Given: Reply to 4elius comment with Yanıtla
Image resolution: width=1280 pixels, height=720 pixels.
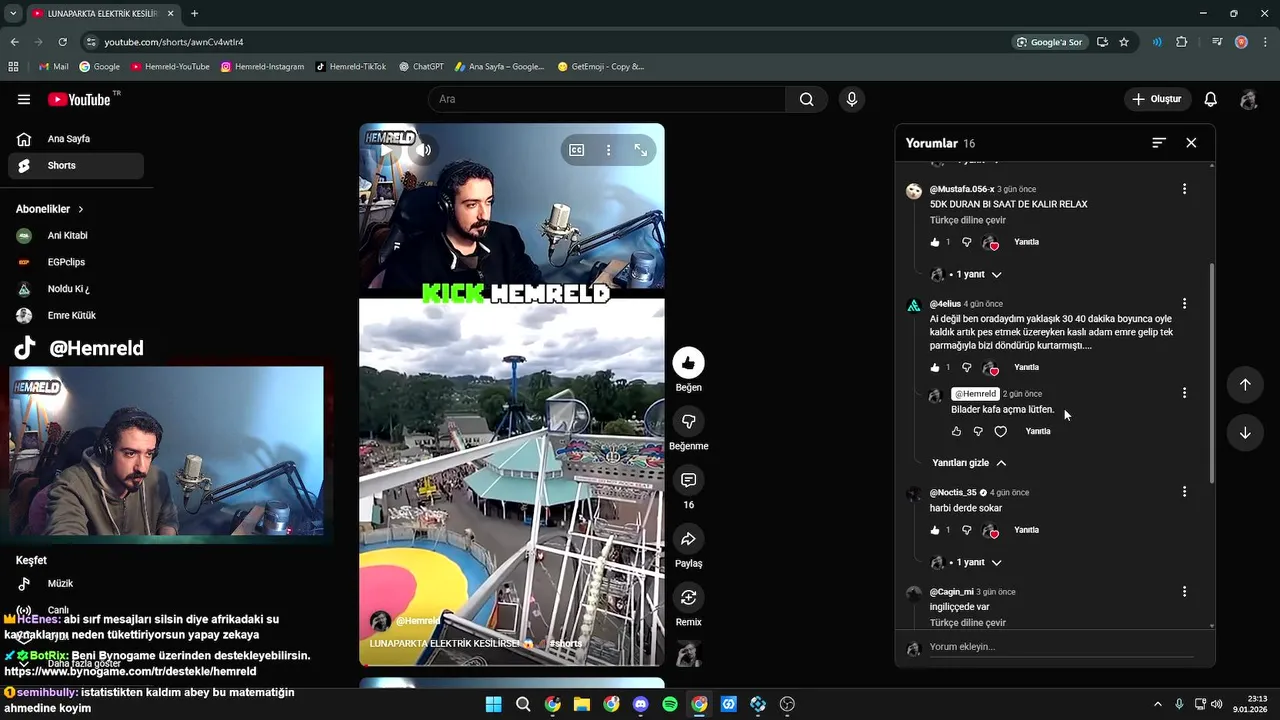Looking at the screenshot, I should point(1026,367).
